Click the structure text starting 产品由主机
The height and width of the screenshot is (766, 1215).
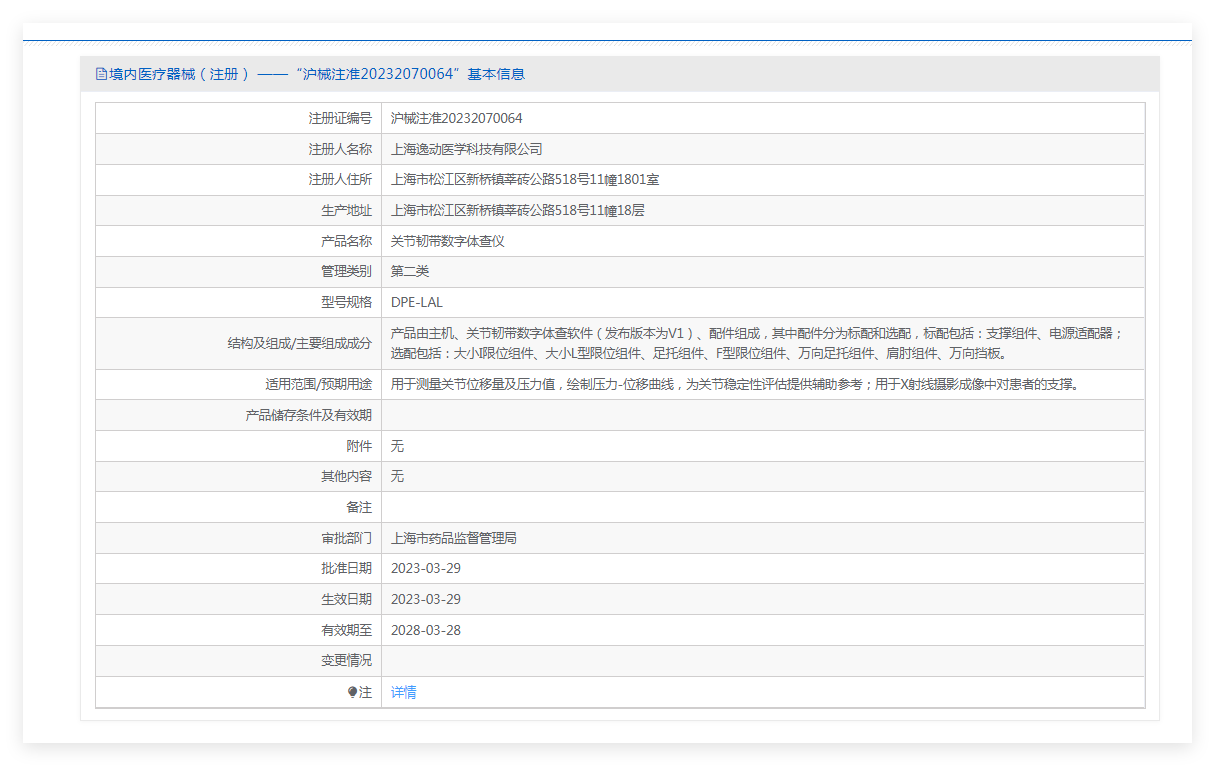click(757, 343)
